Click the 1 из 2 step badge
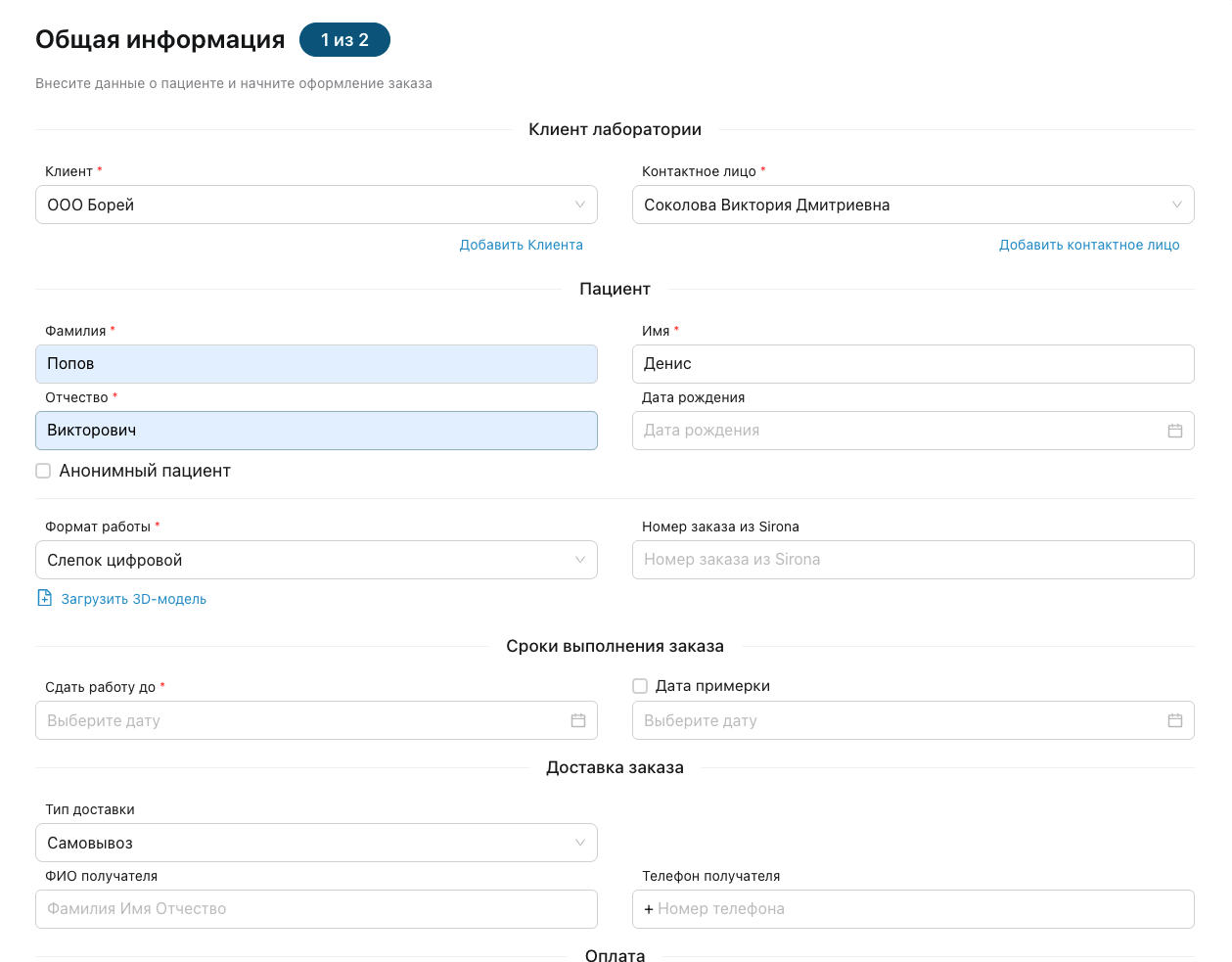The width and height of the screenshot is (1232, 962). point(344,40)
